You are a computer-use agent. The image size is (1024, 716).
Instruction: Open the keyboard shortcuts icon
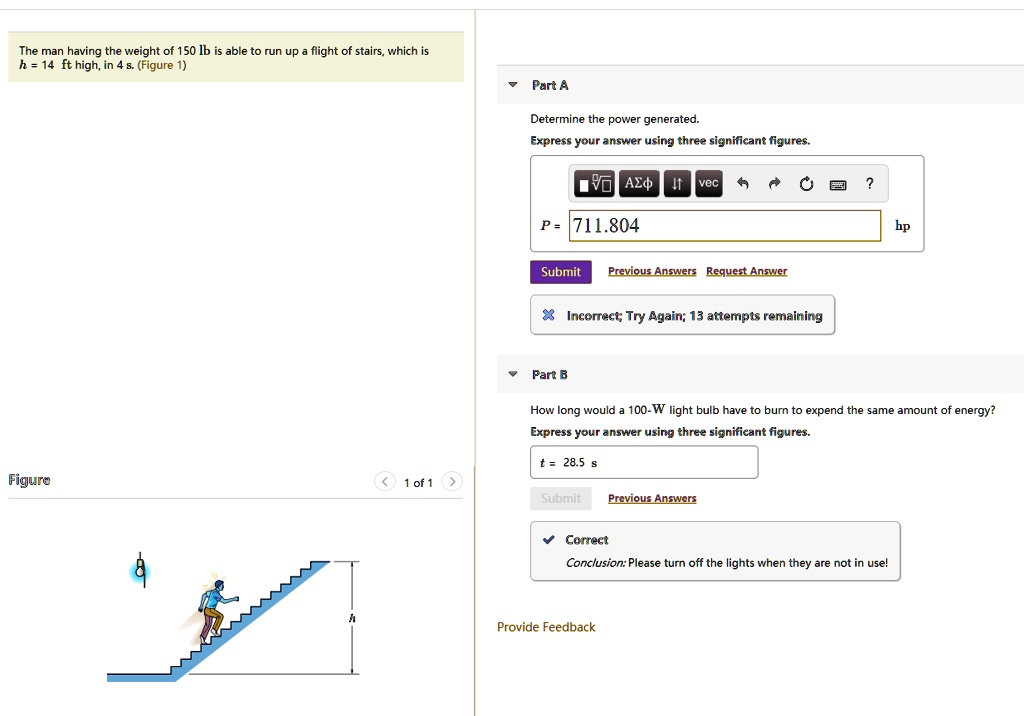tap(838, 184)
